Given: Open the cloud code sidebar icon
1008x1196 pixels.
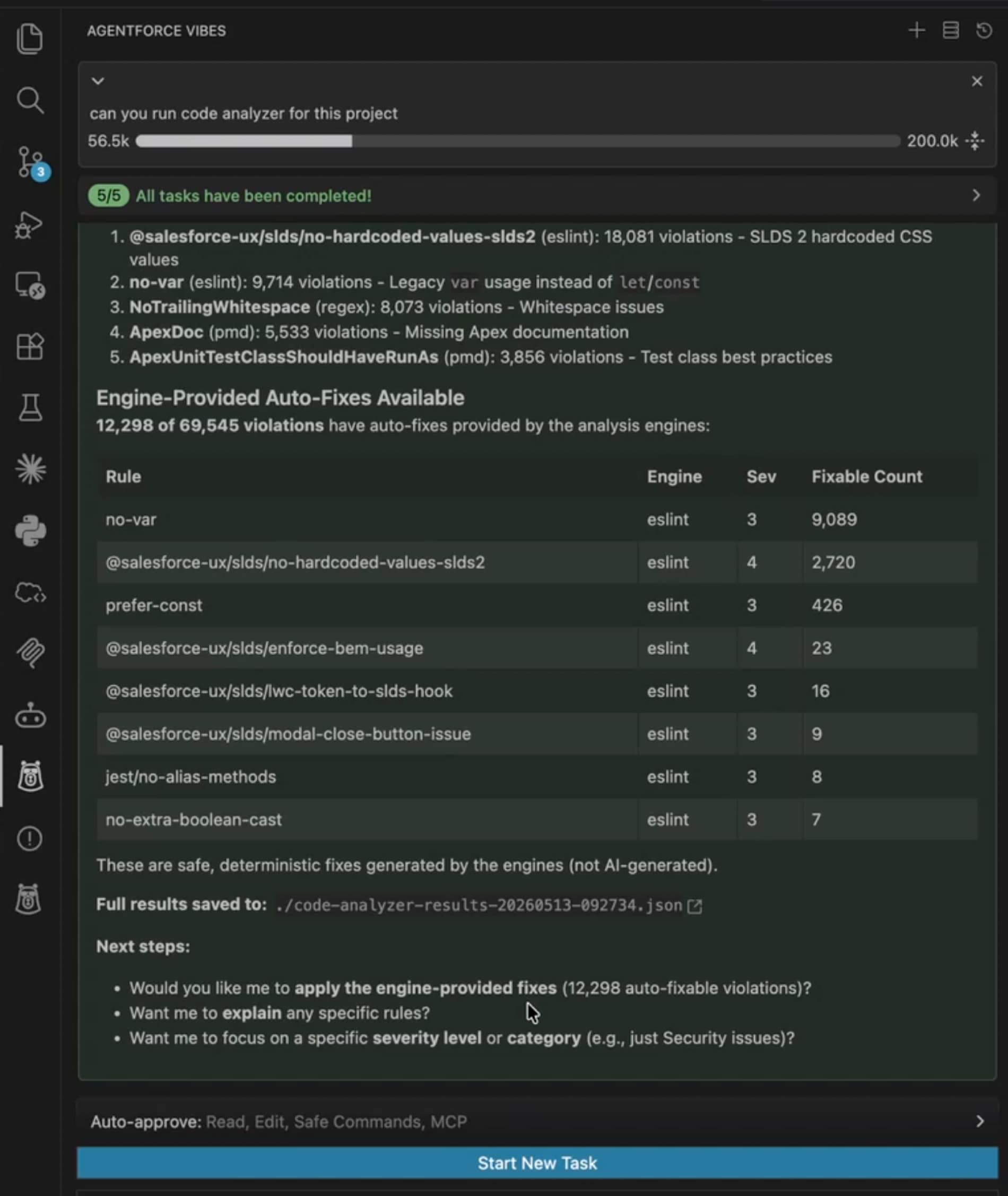Looking at the screenshot, I should tap(30, 593).
